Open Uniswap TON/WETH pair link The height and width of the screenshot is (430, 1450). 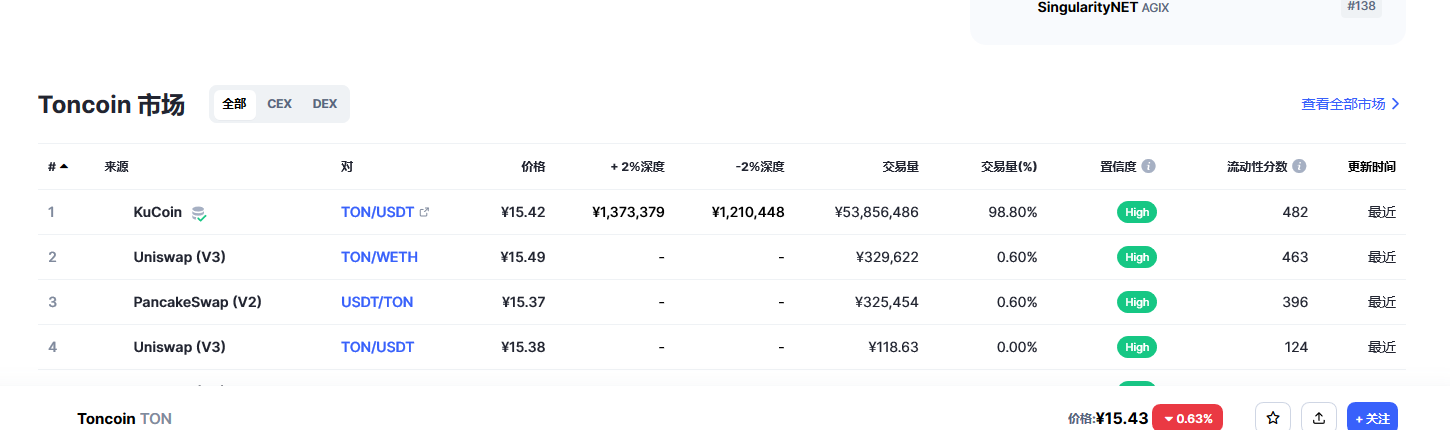point(379,257)
